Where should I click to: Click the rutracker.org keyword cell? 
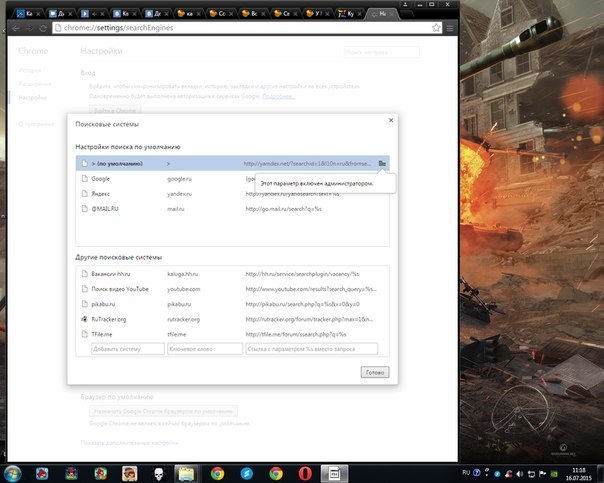[x=183, y=319]
